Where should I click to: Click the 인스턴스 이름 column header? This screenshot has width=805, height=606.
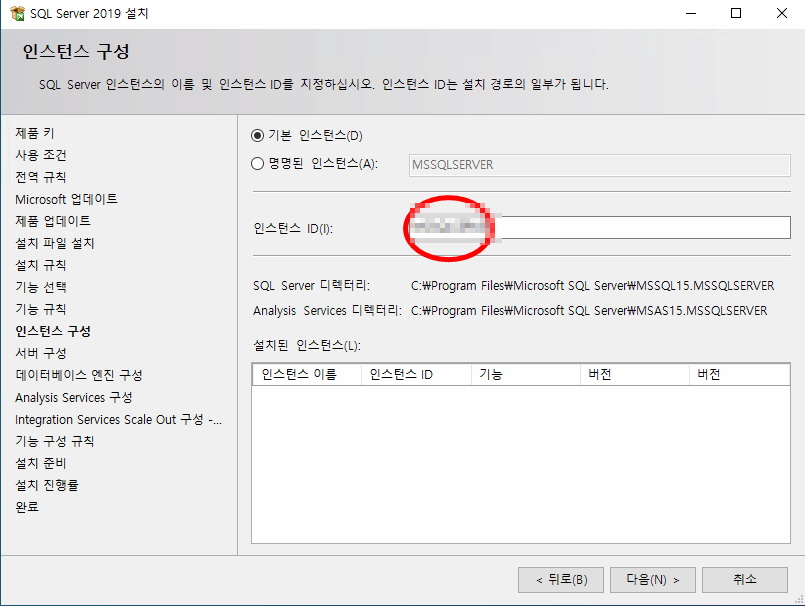tap(307, 374)
